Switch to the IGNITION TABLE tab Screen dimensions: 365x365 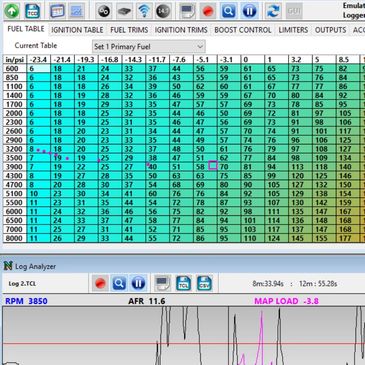(x=77, y=30)
